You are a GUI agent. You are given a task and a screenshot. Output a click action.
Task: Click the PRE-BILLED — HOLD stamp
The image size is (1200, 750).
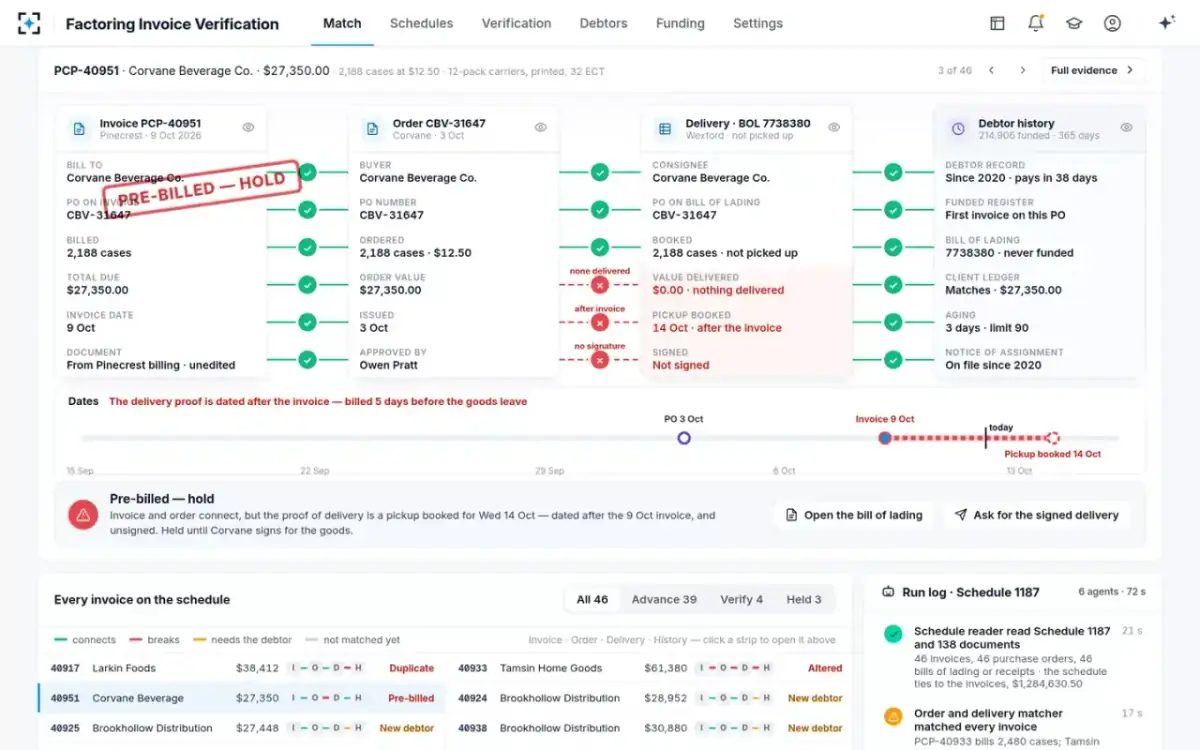[x=201, y=189]
